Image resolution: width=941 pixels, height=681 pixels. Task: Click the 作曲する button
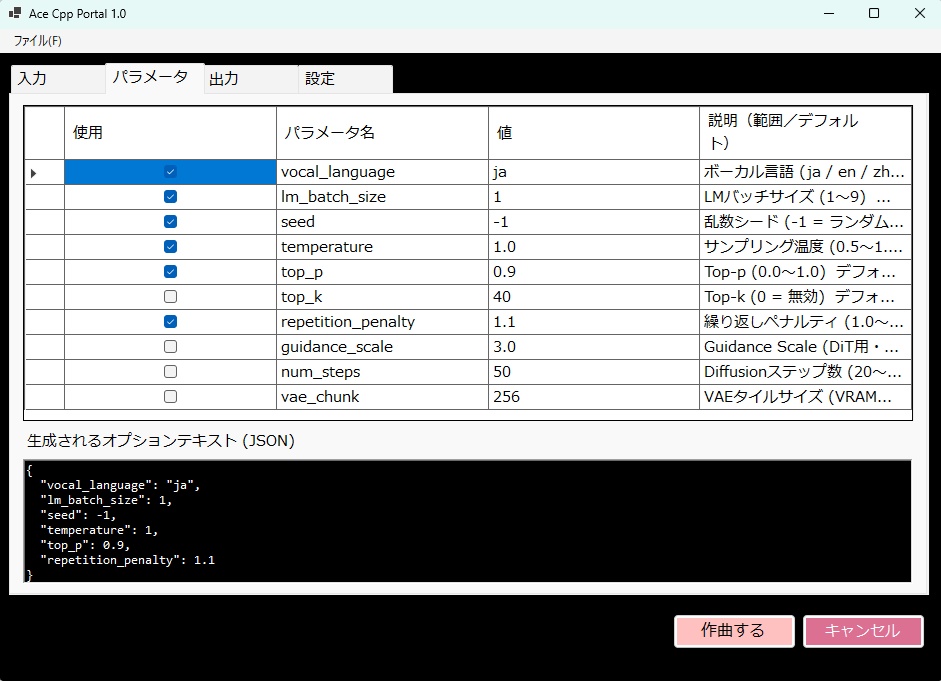(734, 631)
